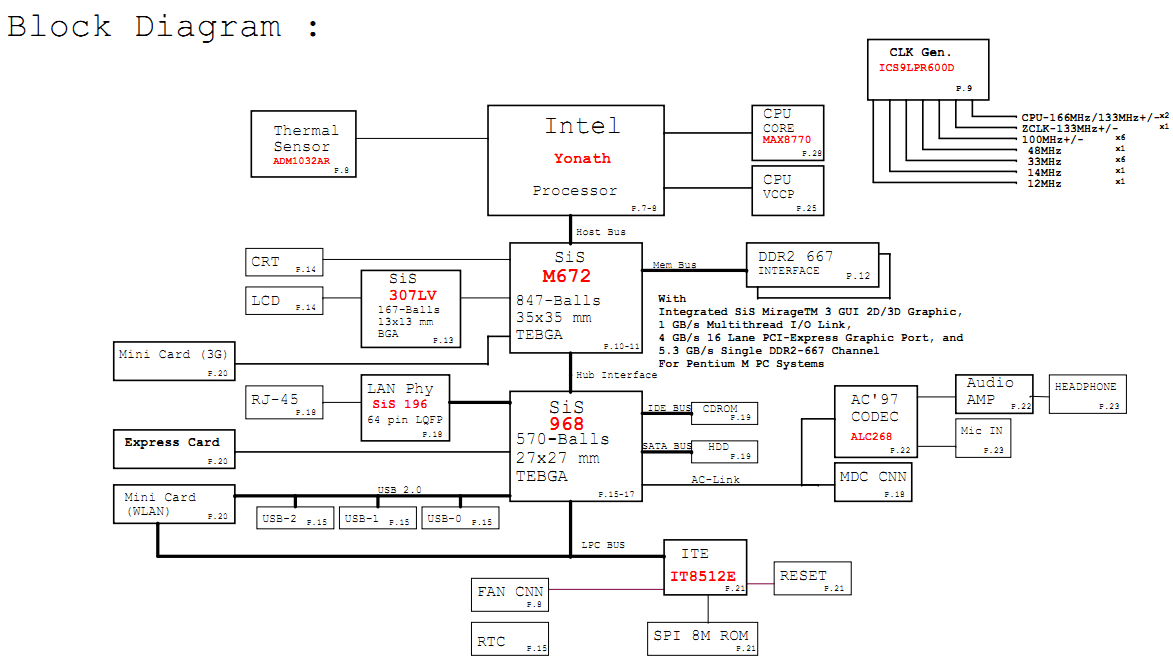Click the "CPU-166MHz/133MHz+/-" clock label
Viewport: 1173px width, 661px height.
point(1089,117)
